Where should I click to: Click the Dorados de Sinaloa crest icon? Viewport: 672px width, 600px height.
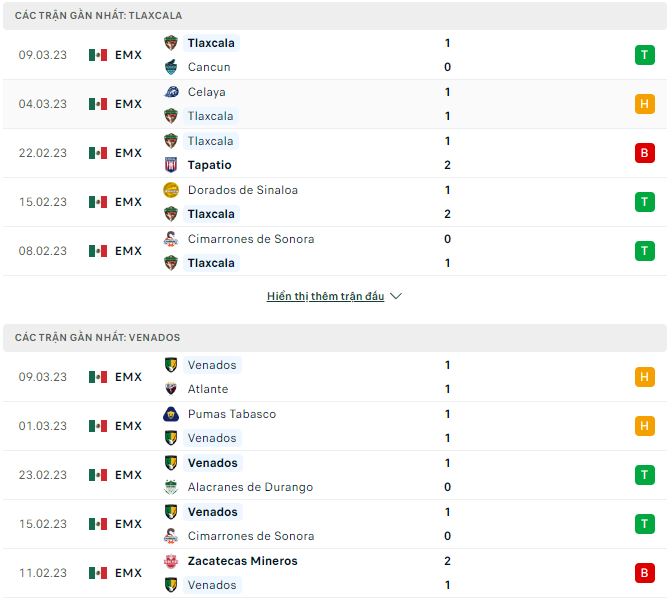[171, 190]
